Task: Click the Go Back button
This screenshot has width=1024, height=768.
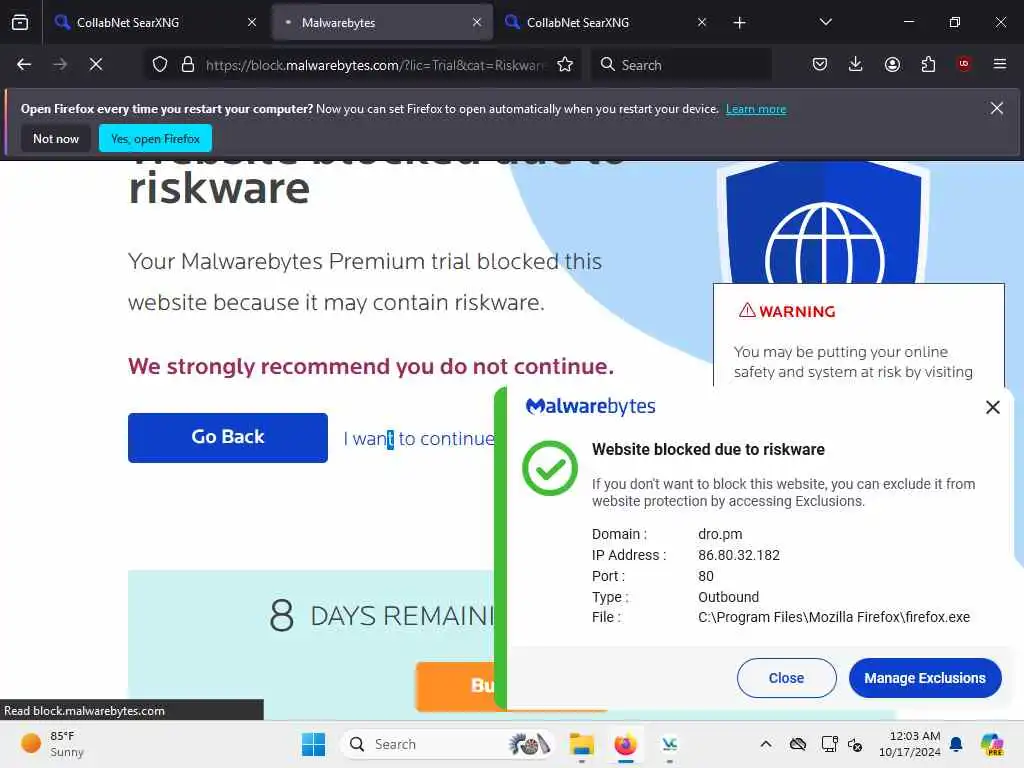Action: 228,438
